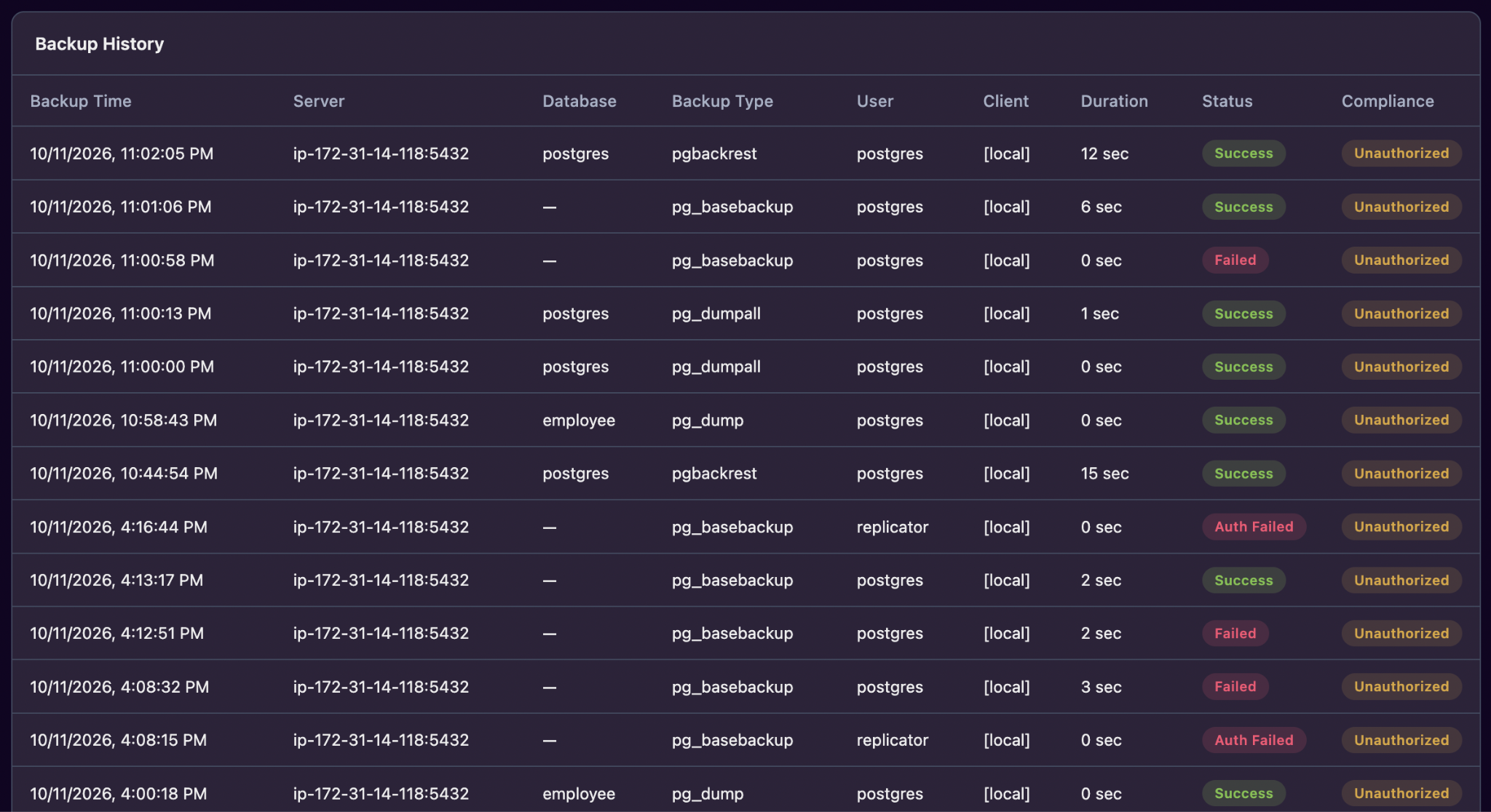Click the Success badge for 4:13:17 PM
Image resolution: width=1491 pixels, height=812 pixels.
tap(1243, 580)
